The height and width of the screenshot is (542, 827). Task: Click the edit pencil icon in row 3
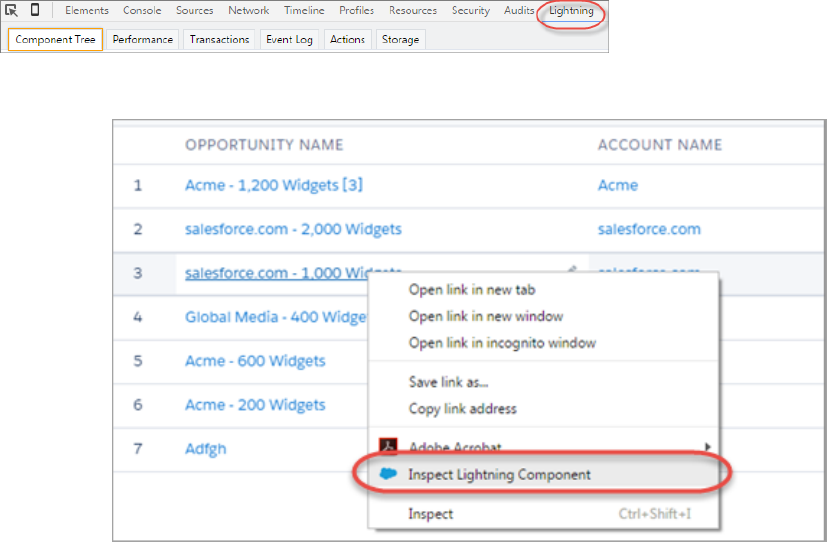(x=572, y=269)
